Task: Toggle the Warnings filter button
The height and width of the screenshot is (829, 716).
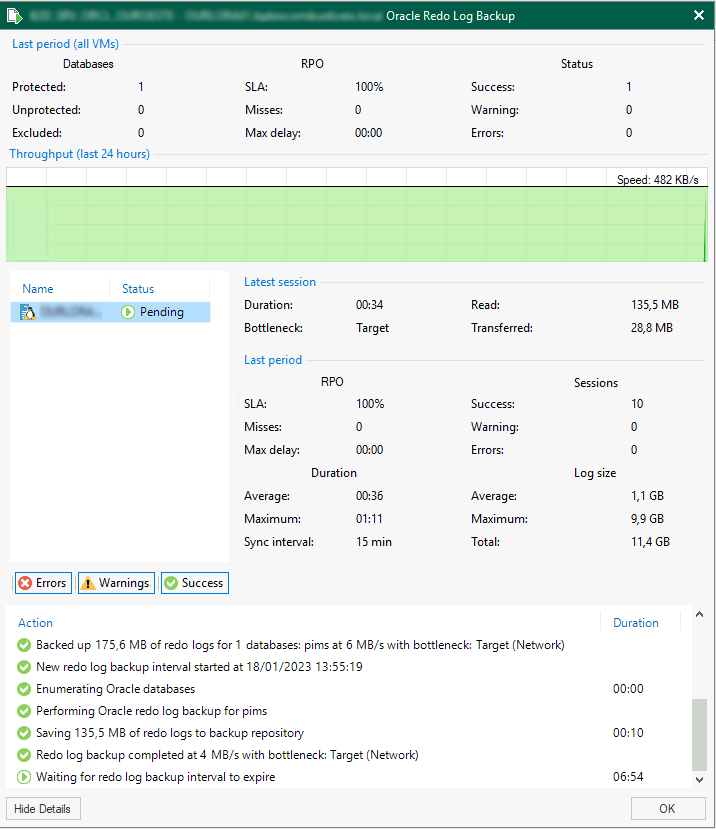Action: click(116, 583)
